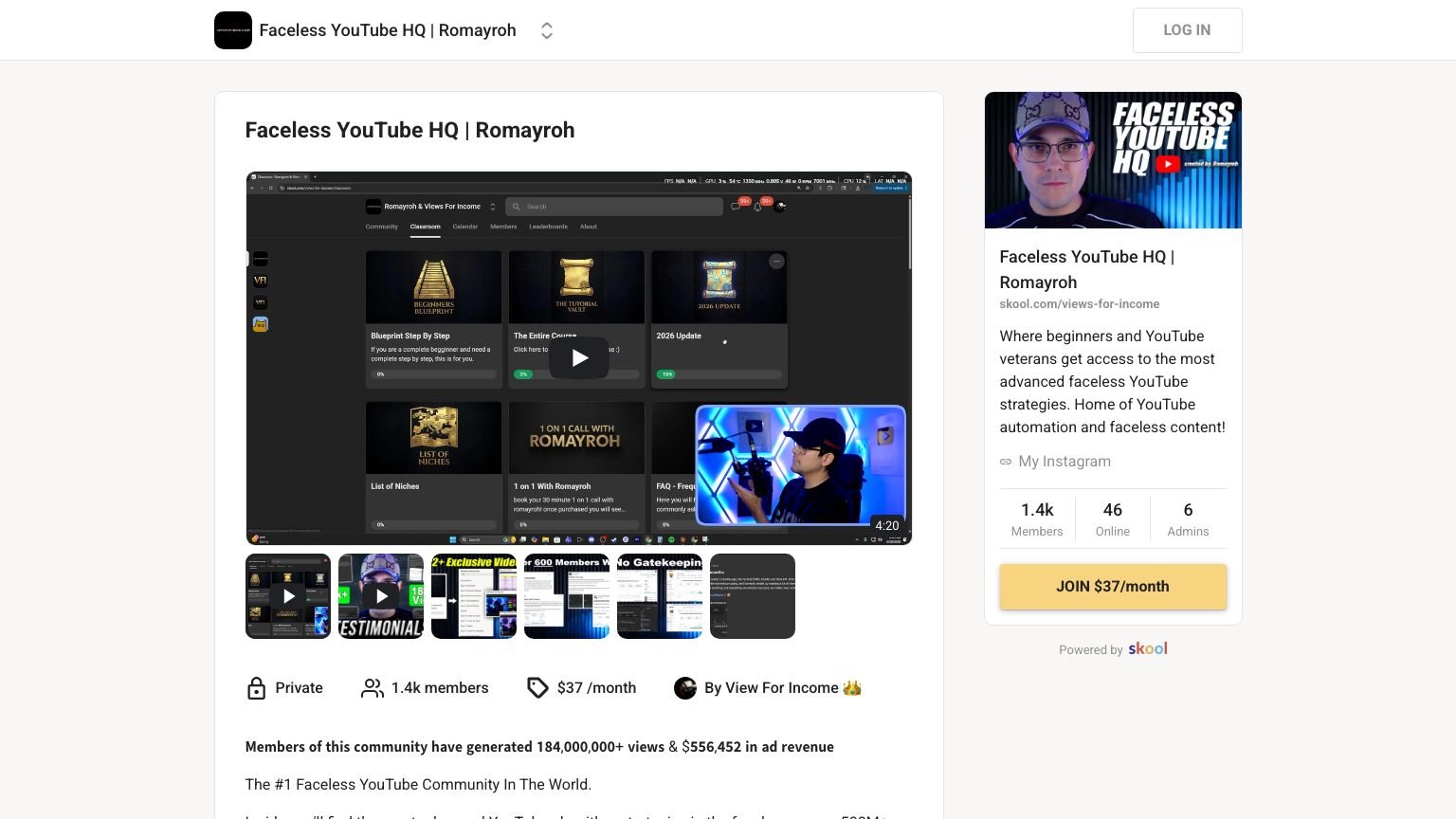Screen dimensions: 1456x819
Task: Click the 1.4k members text
Action: point(440,688)
